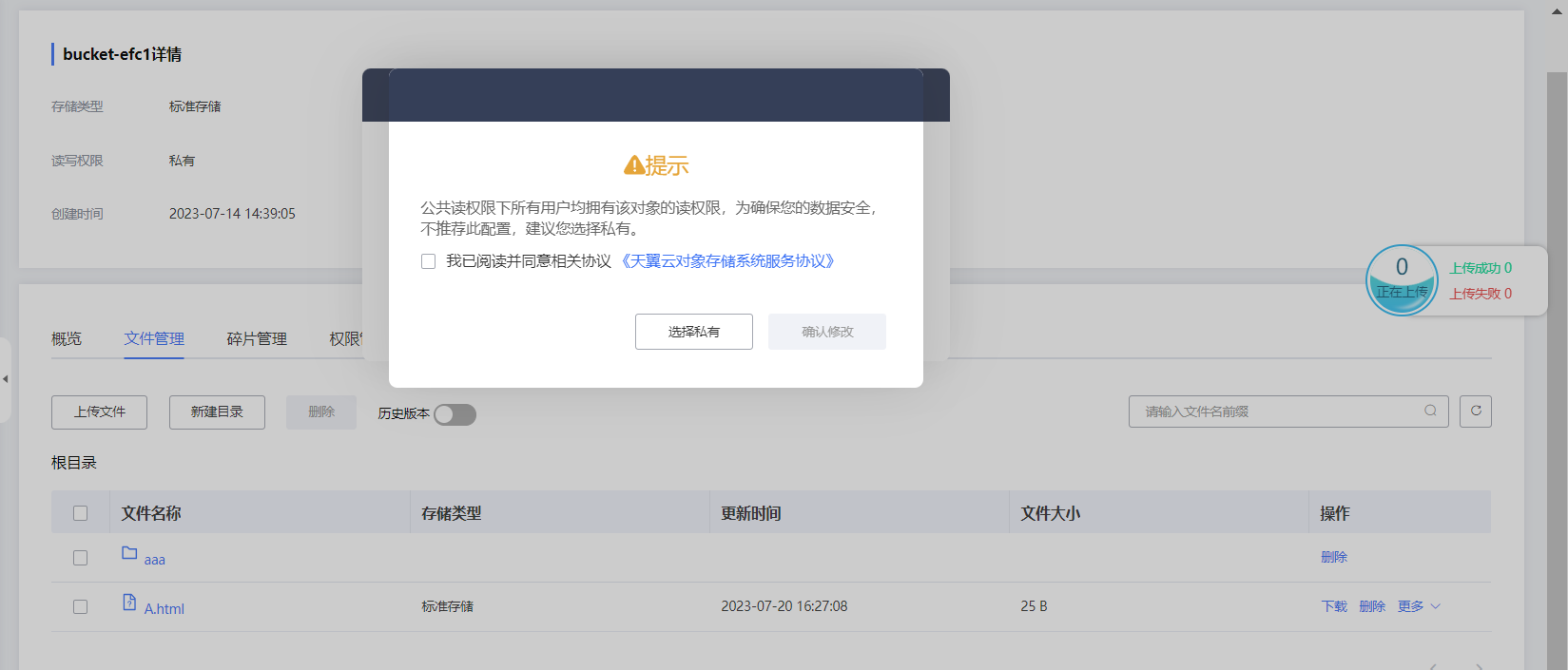Click the file name prefix search field

(1274, 412)
